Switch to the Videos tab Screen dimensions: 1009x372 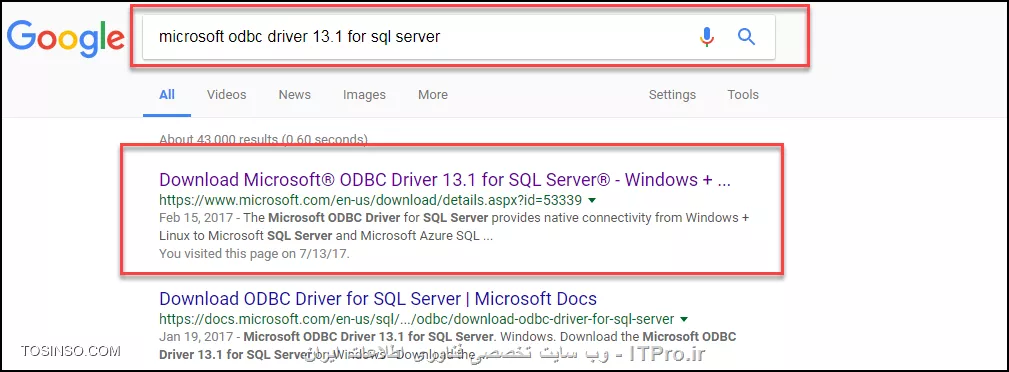click(x=227, y=95)
